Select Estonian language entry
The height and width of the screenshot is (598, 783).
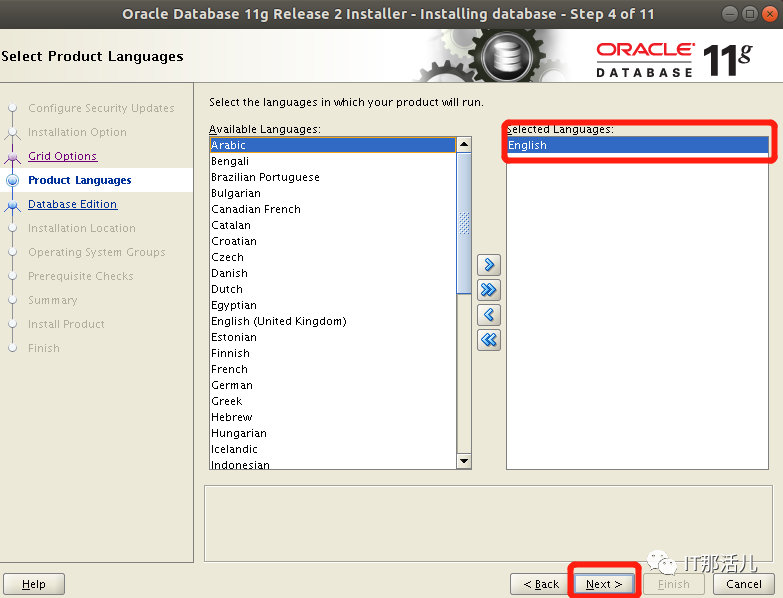(x=333, y=337)
